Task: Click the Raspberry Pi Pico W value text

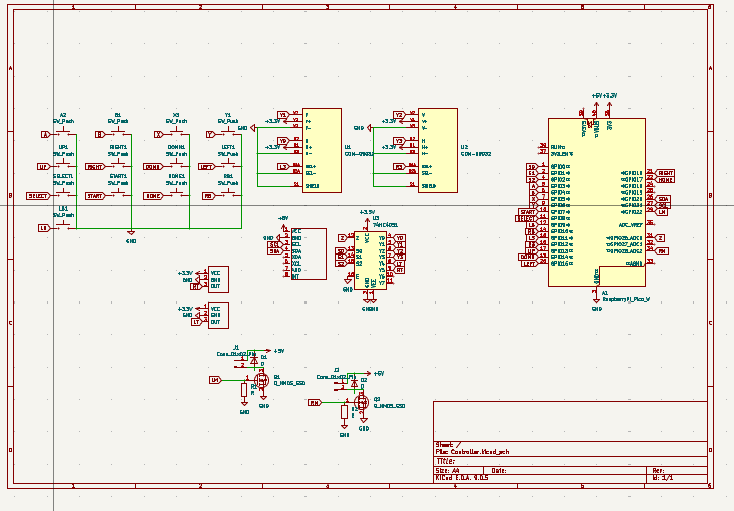Action: [626, 299]
